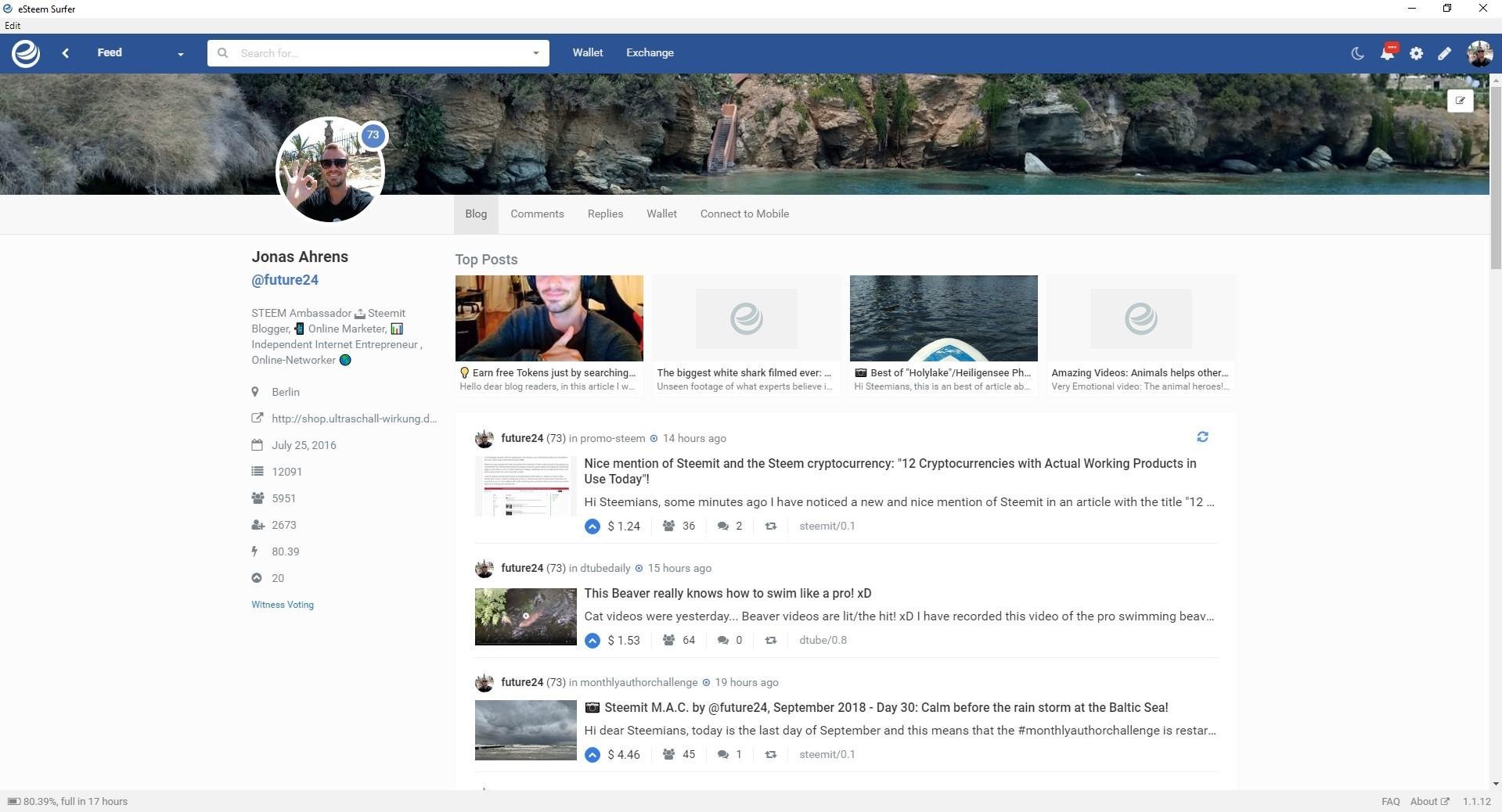Screen dimensions: 1502x812
Task: Click the @future24 username link
Action: 285,280
